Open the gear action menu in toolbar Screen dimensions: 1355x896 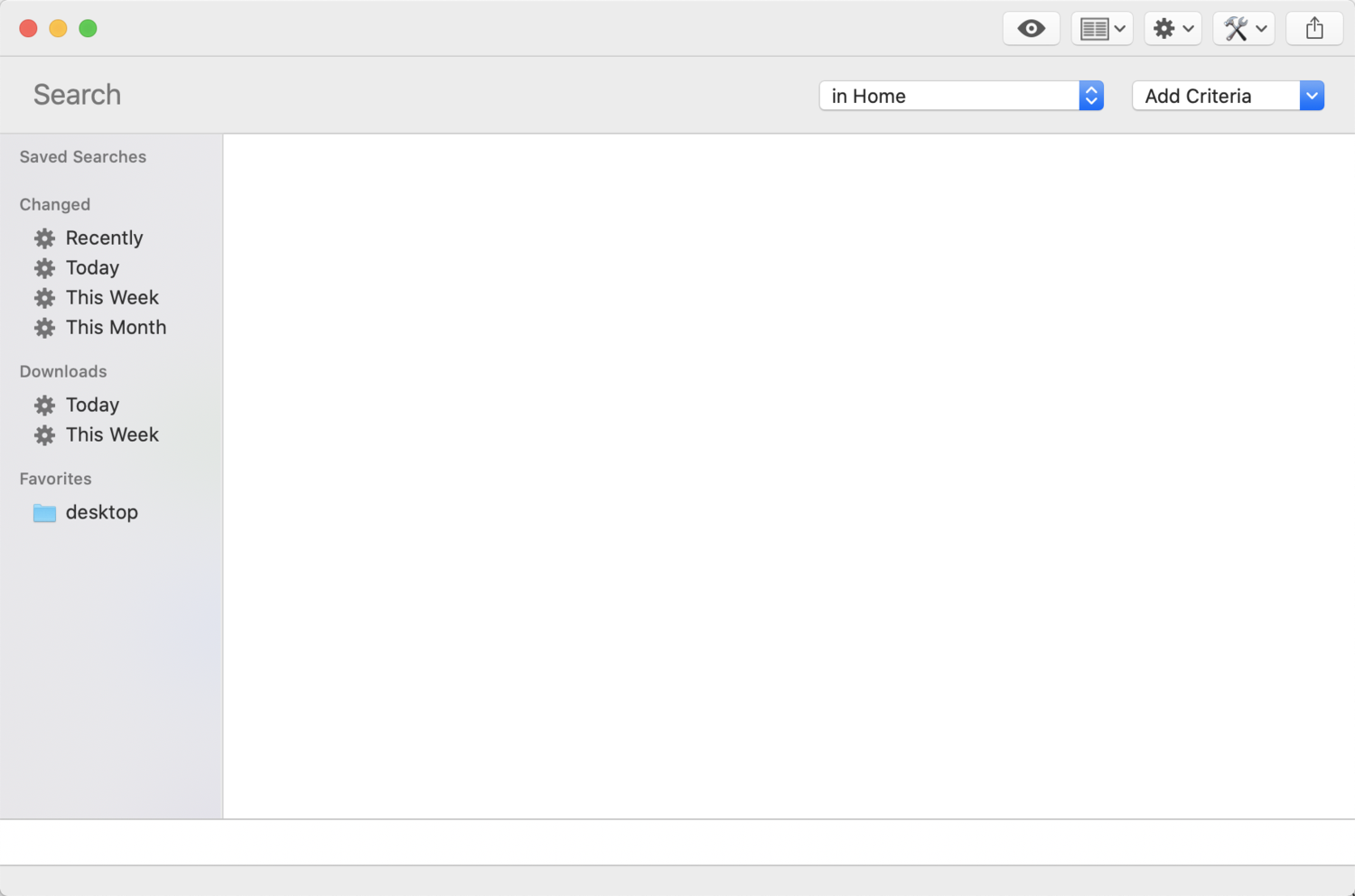(x=1173, y=29)
